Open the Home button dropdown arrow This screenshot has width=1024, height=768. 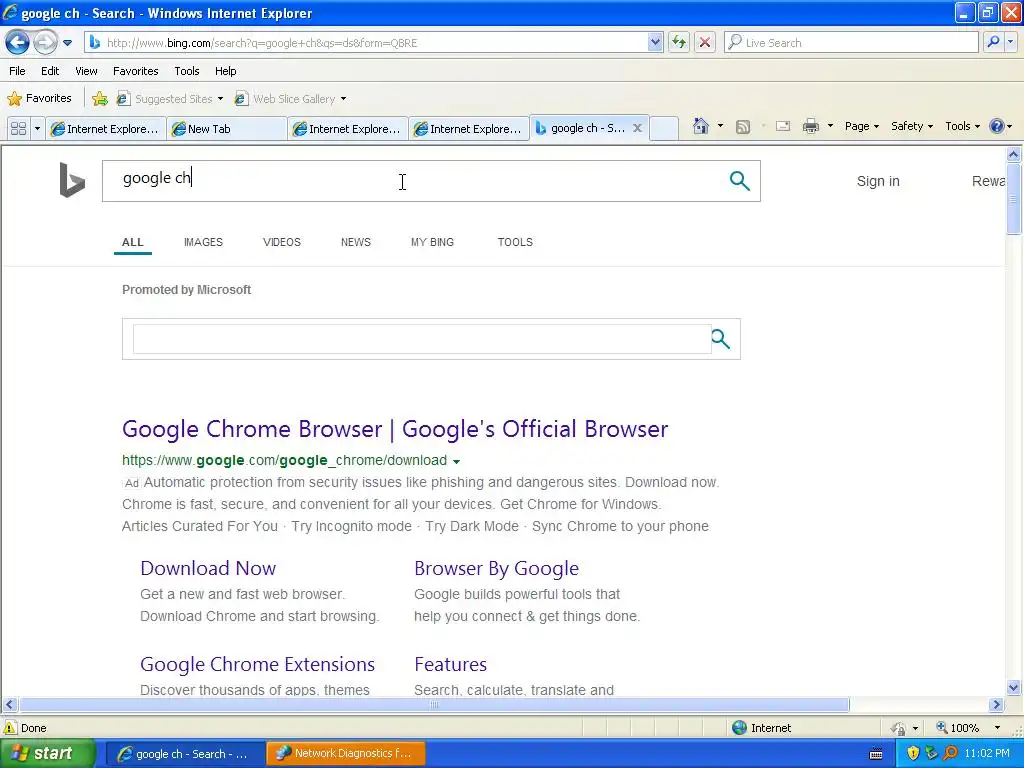coord(720,126)
